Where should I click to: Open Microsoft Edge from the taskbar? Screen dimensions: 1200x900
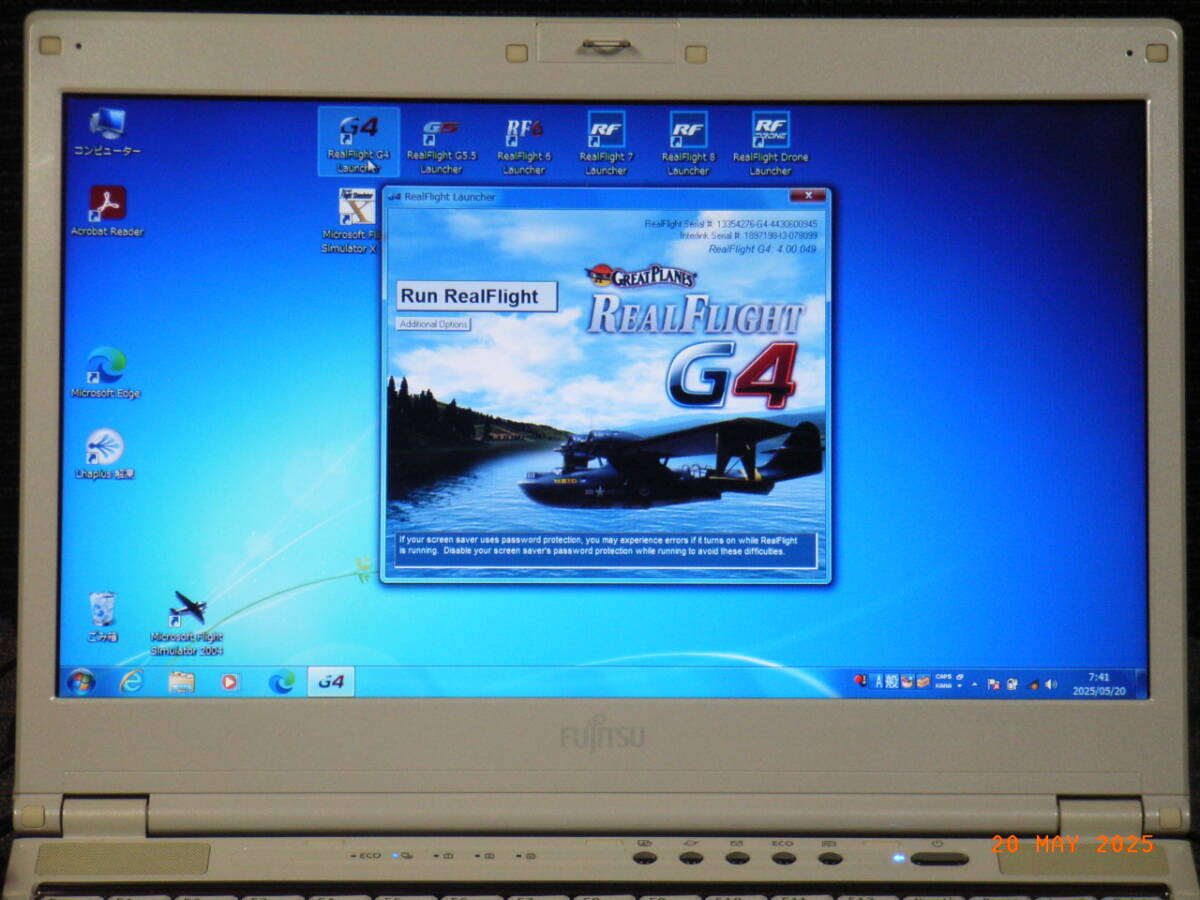click(x=281, y=682)
